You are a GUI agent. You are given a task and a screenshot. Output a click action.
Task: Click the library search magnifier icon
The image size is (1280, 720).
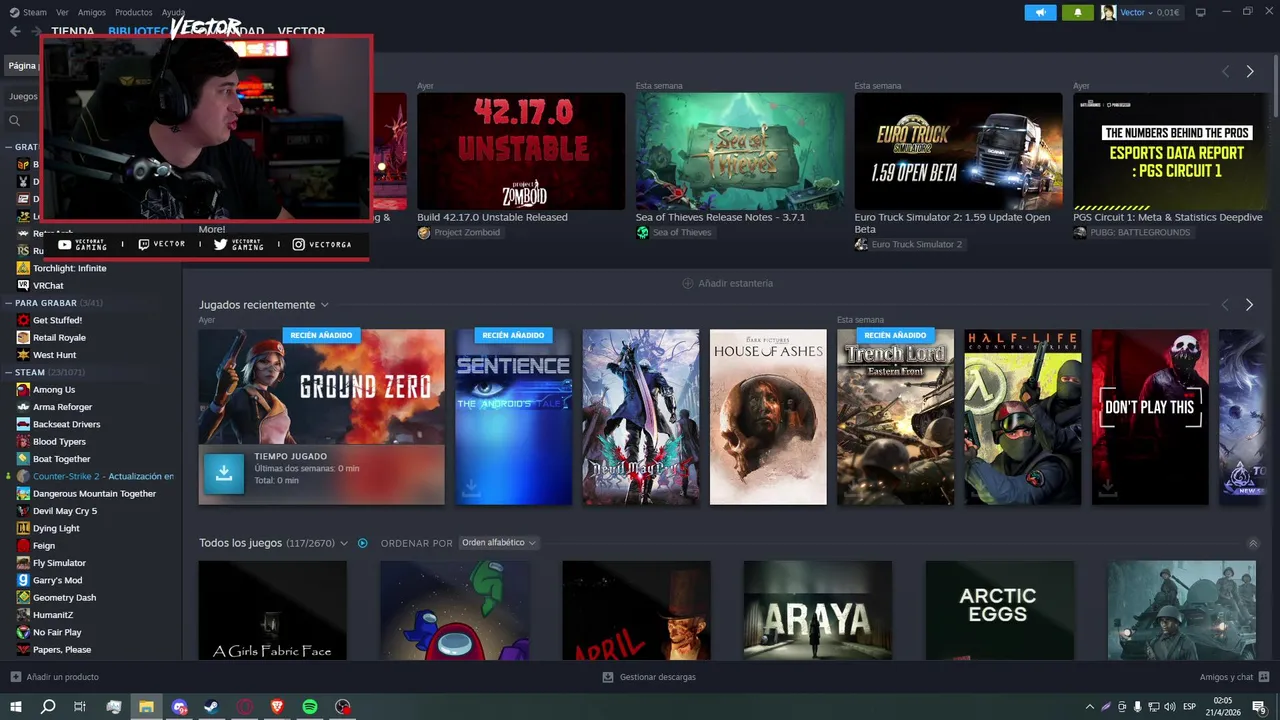(x=15, y=121)
